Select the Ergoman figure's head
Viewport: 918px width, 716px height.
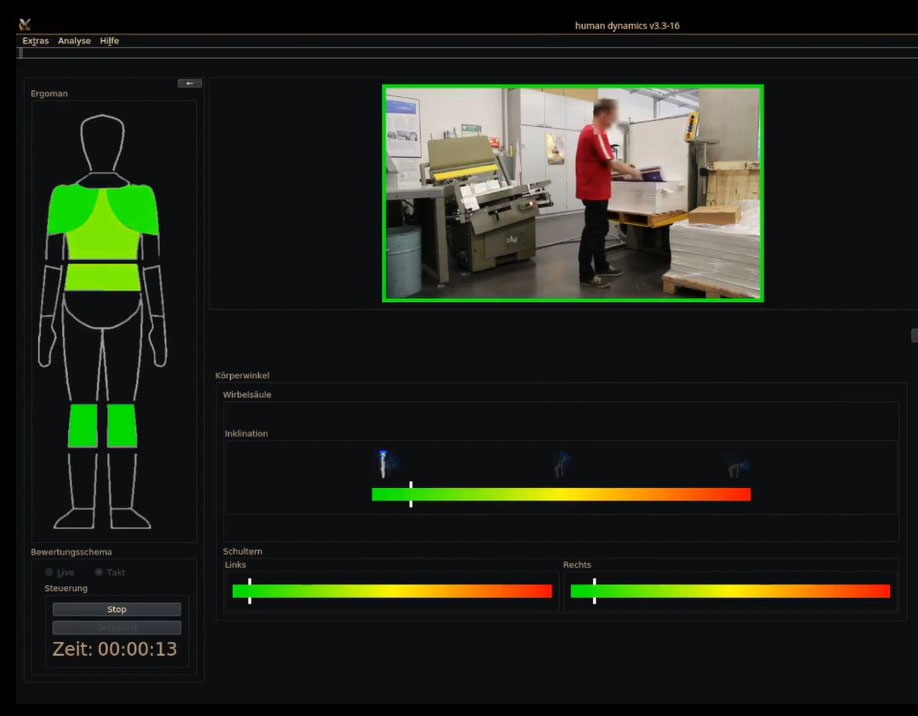102,144
